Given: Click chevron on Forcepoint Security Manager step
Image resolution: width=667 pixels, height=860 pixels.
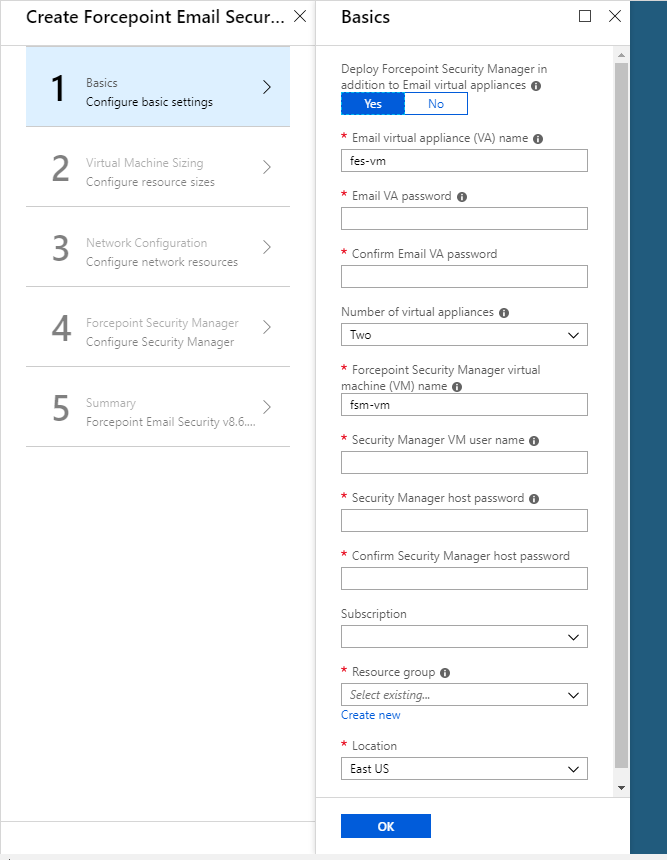Looking at the screenshot, I should click(x=267, y=327).
